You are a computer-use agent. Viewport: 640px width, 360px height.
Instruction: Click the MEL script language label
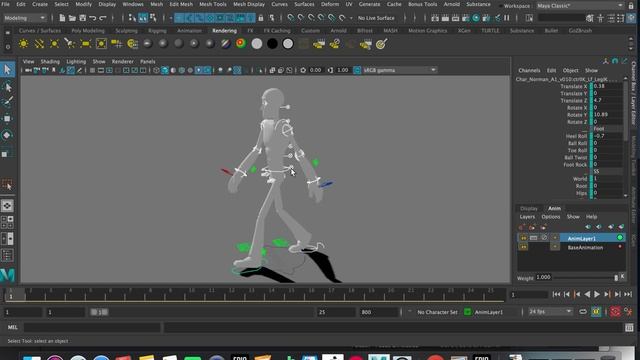(x=13, y=327)
